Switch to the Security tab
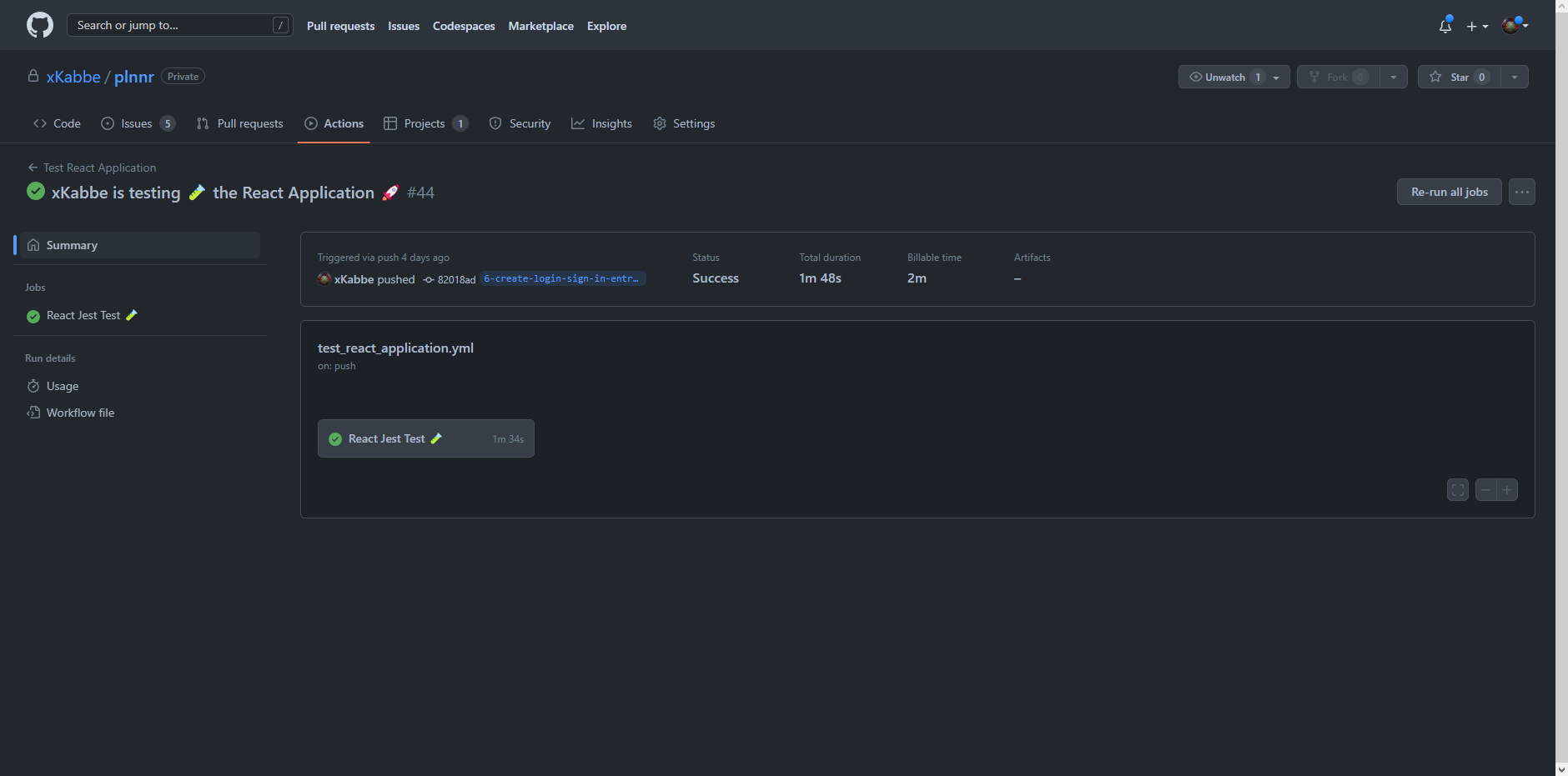Viewport: 1568px width, 776px height. pyautogui.click(x=520, y=123)
